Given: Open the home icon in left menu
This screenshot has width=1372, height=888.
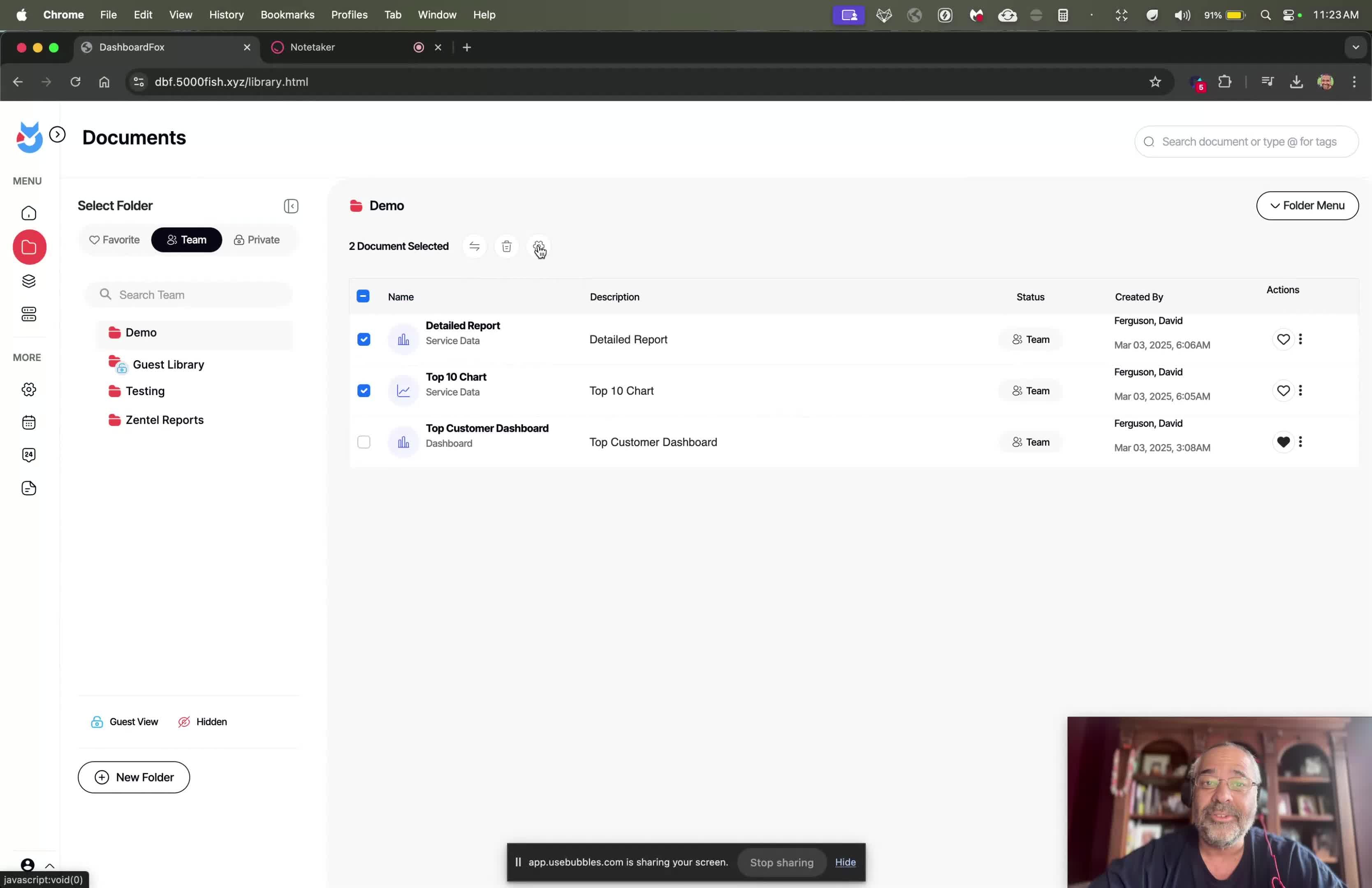Looking at the screenshot, I should (29, 214).
